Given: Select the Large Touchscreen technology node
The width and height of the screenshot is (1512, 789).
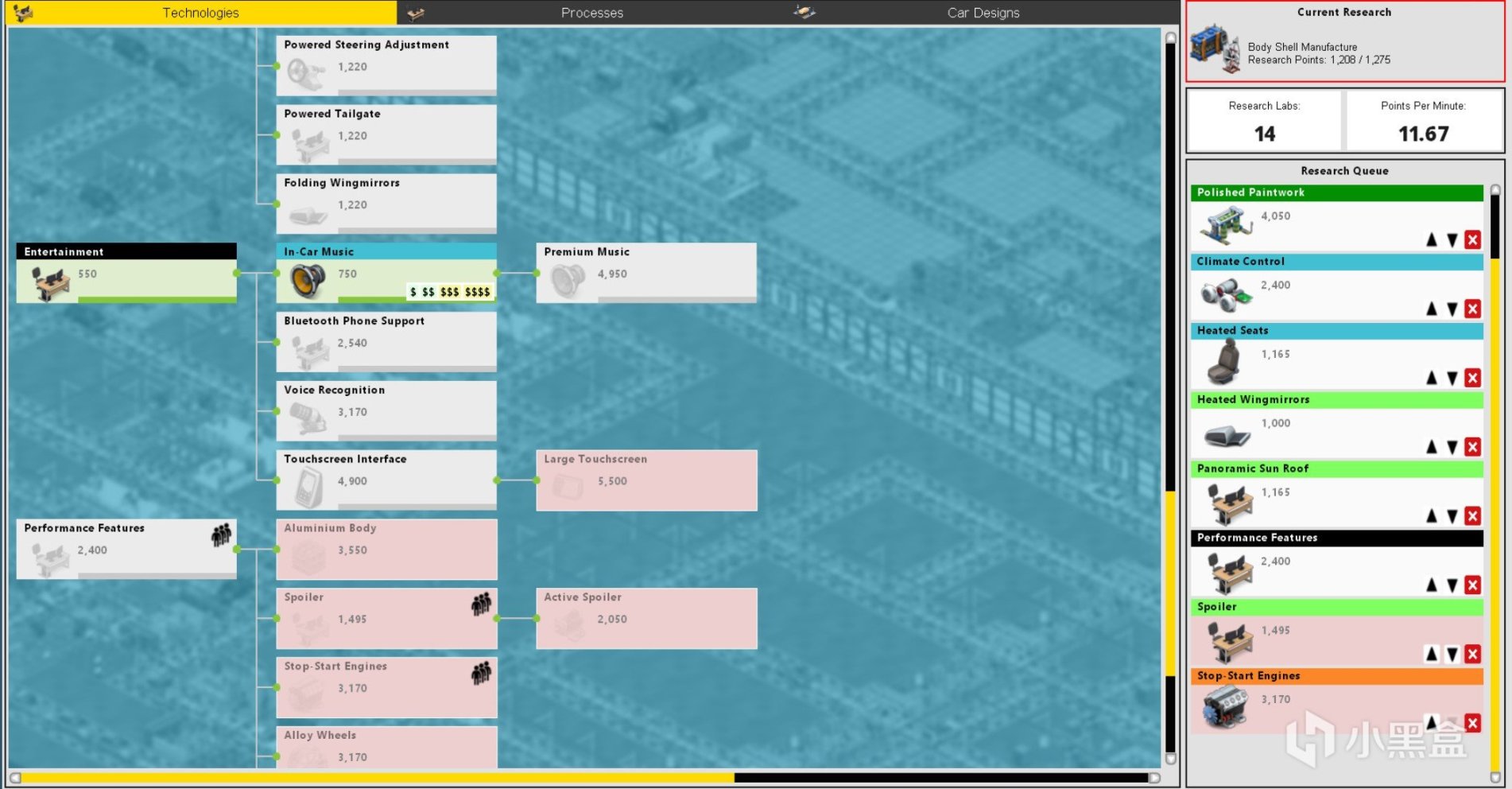Looking at the screenshot, I should 646,480.
